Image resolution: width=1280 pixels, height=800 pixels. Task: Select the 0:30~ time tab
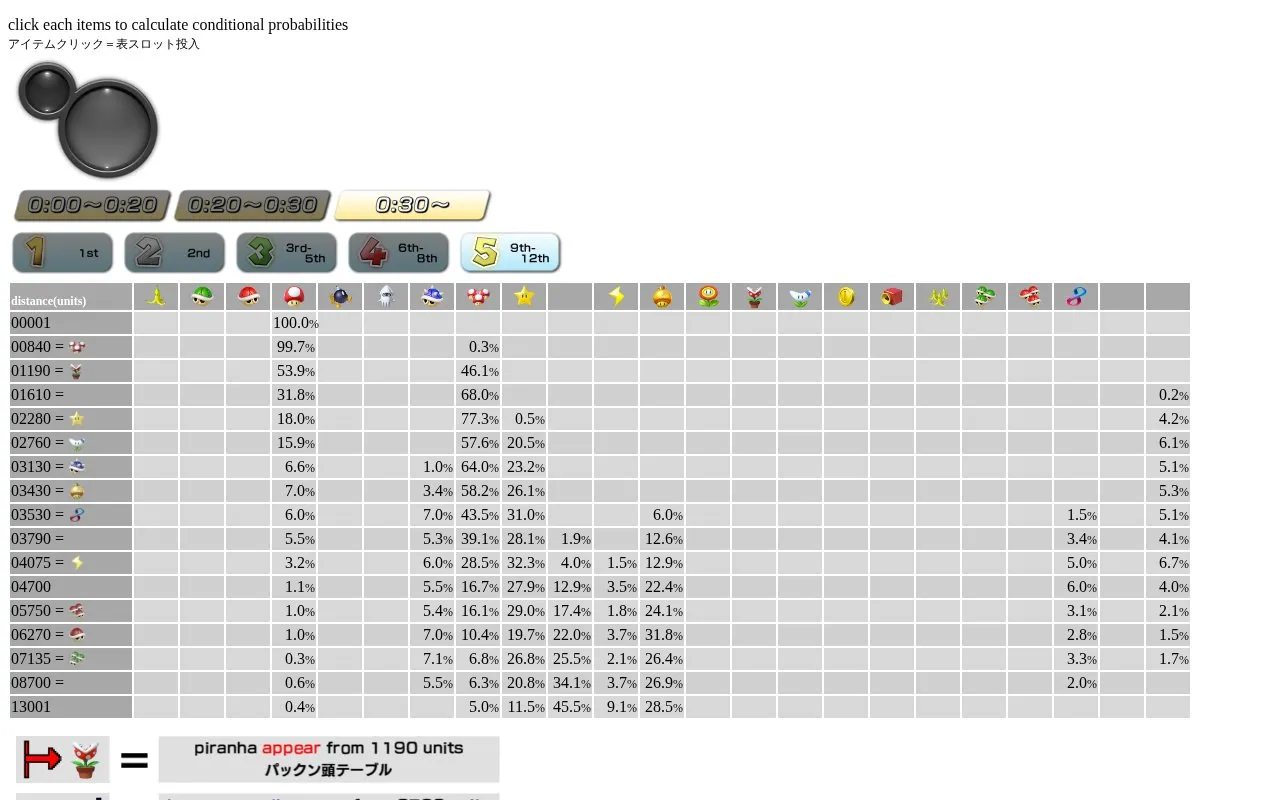tap(412, 205)
